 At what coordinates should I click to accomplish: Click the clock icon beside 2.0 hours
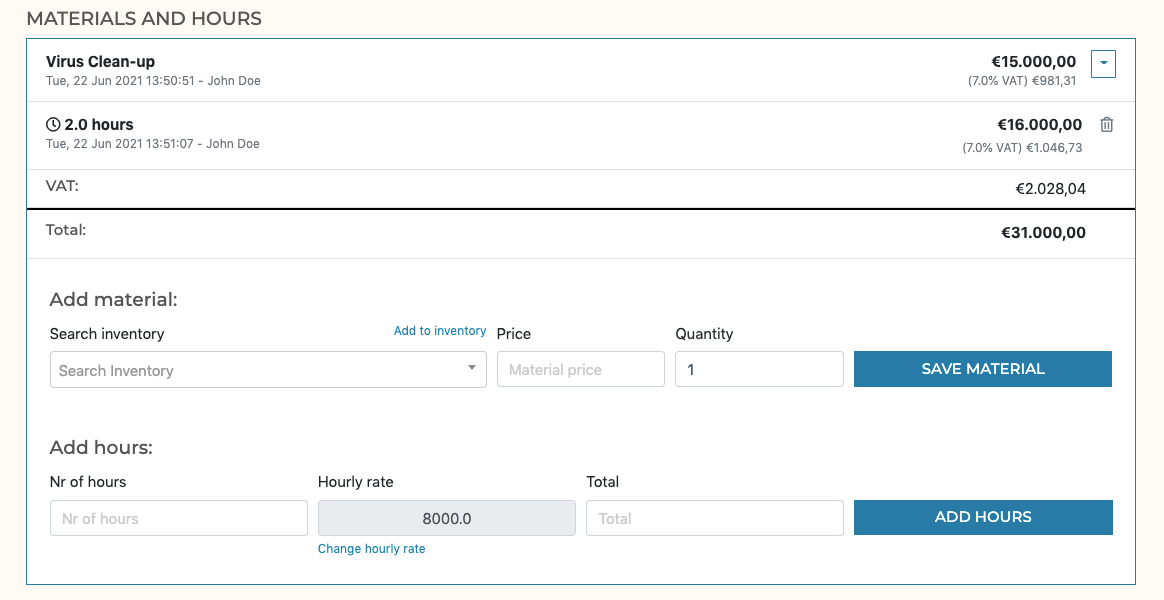pyautogui.click(x=52, y=124)
